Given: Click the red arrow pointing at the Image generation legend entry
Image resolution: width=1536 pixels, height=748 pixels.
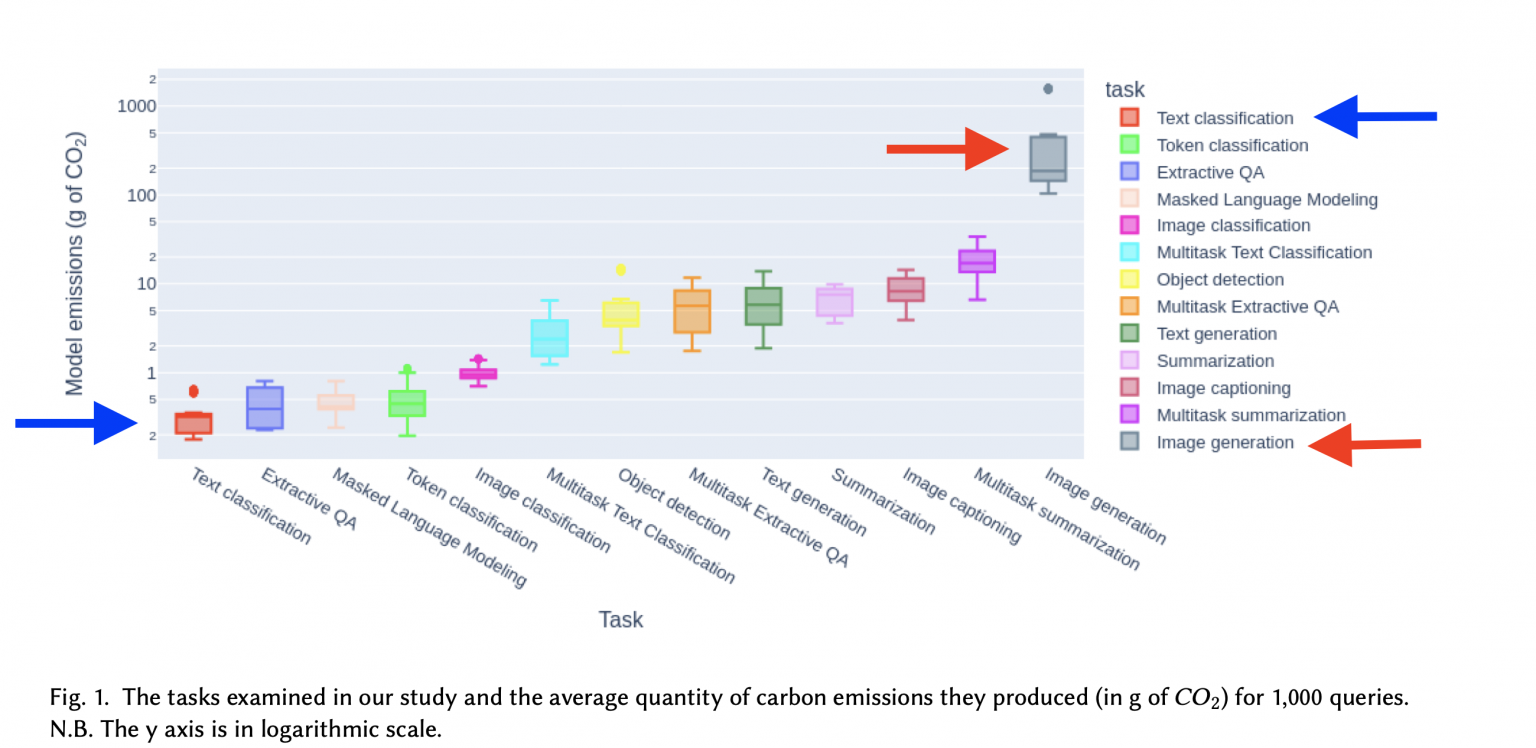Looking at the screenshot, I should click(1364, 445).
